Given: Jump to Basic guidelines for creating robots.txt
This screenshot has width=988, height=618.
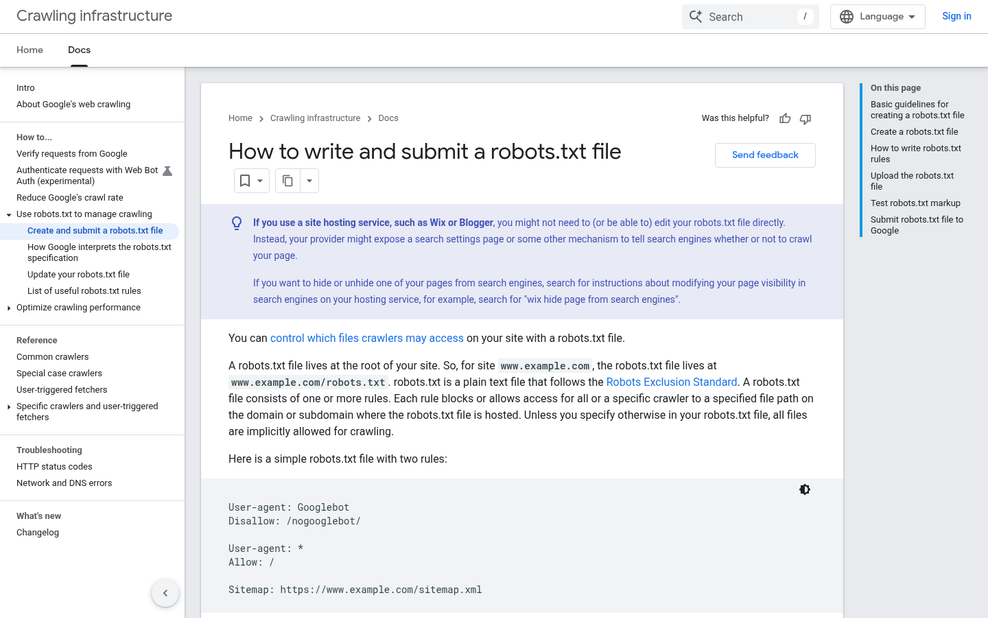Looking at the screenshot, I should pos(917,110).
